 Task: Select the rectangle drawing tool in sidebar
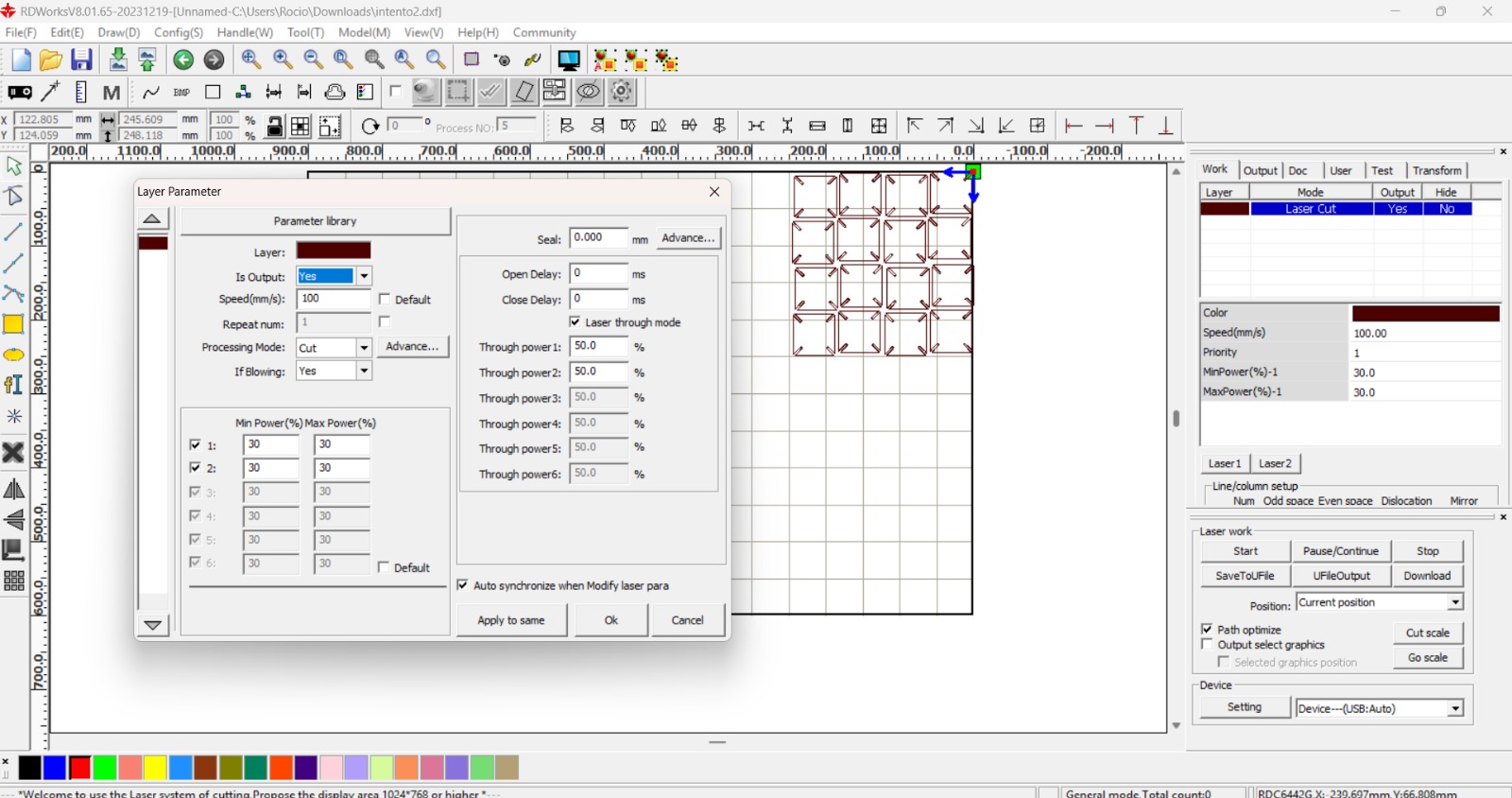[x=13, y=324]
